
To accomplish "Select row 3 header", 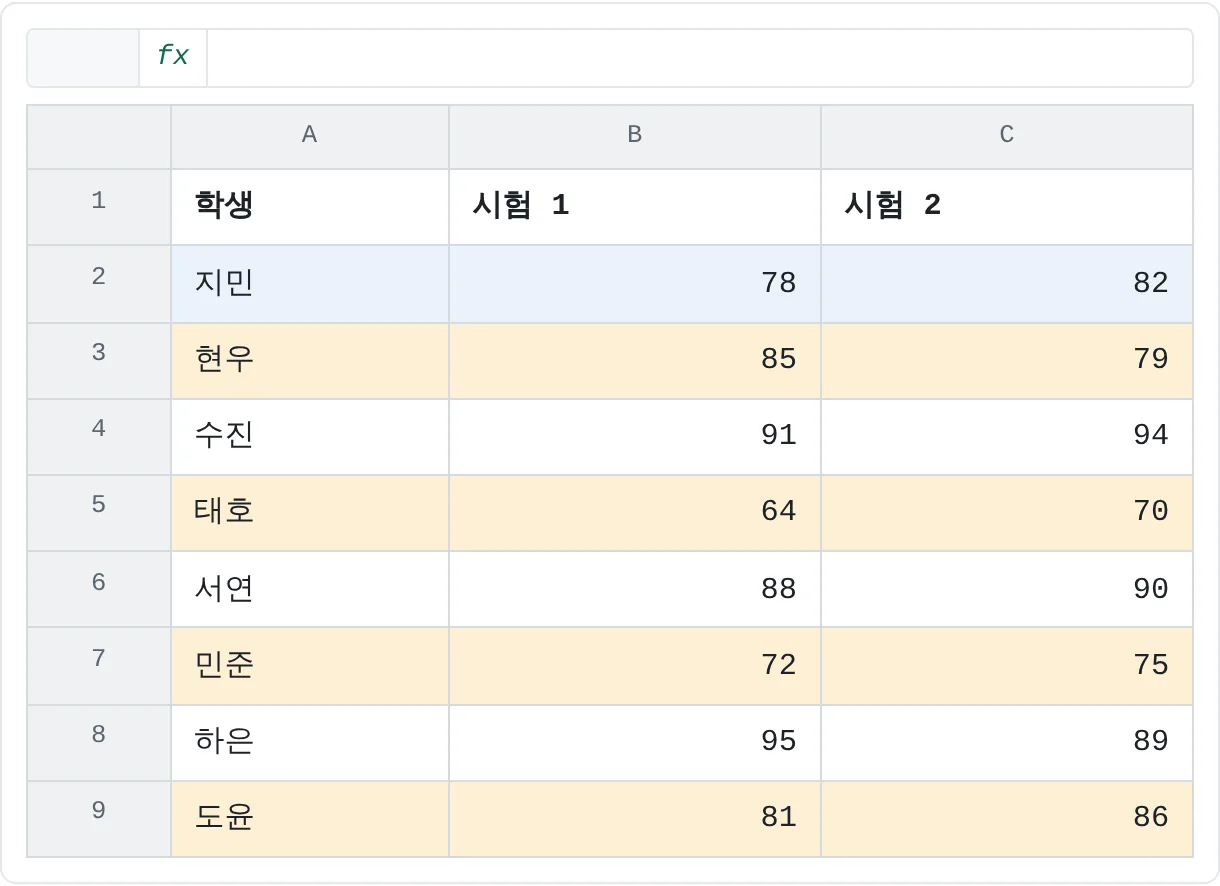I will [99, 361].
